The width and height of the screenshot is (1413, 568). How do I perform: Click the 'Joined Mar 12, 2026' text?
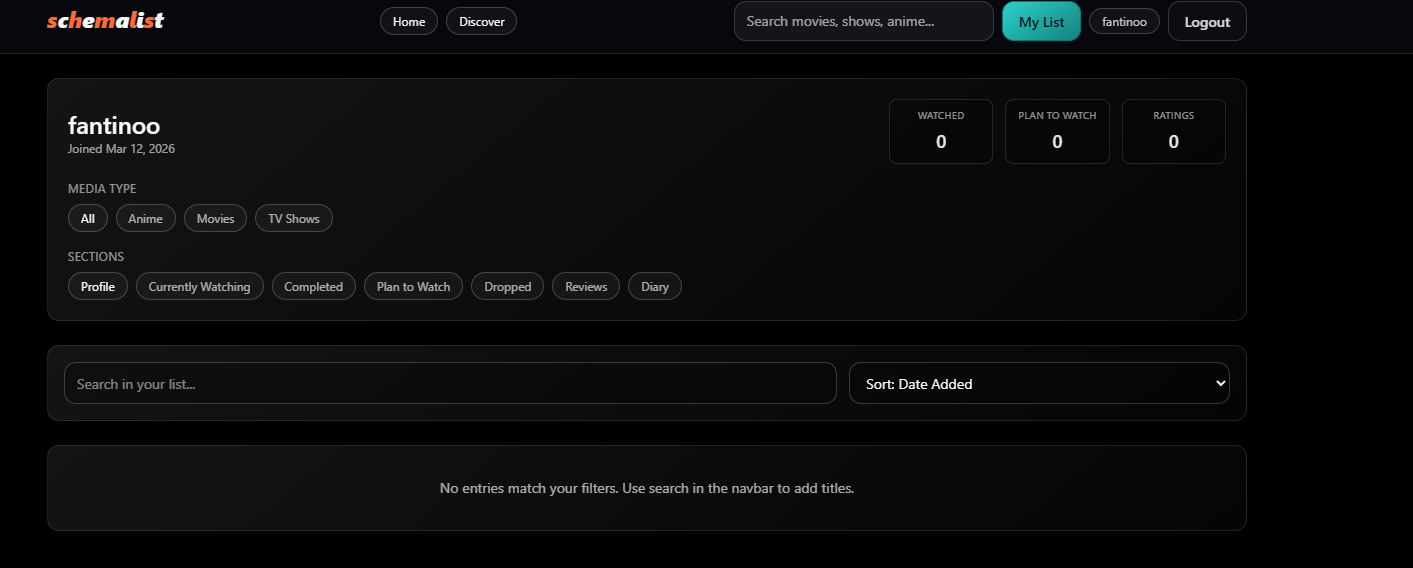tap(121, 149)
